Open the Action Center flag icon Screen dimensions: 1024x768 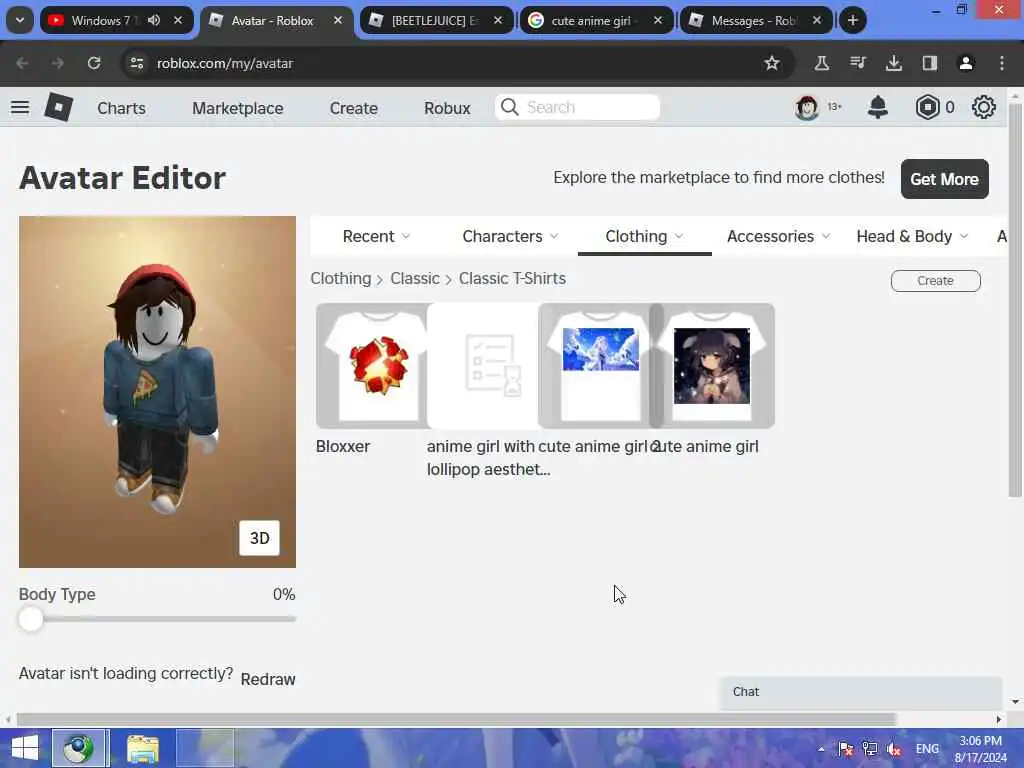coord(846,749)
